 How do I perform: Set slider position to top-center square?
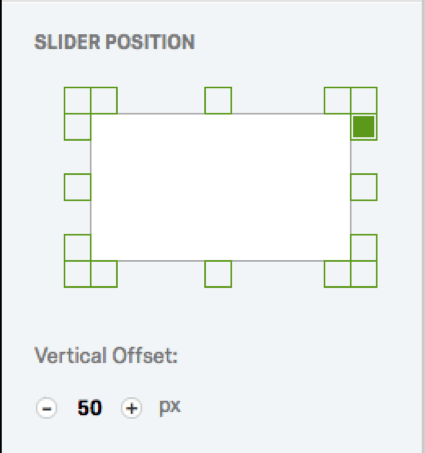(218, 100)
